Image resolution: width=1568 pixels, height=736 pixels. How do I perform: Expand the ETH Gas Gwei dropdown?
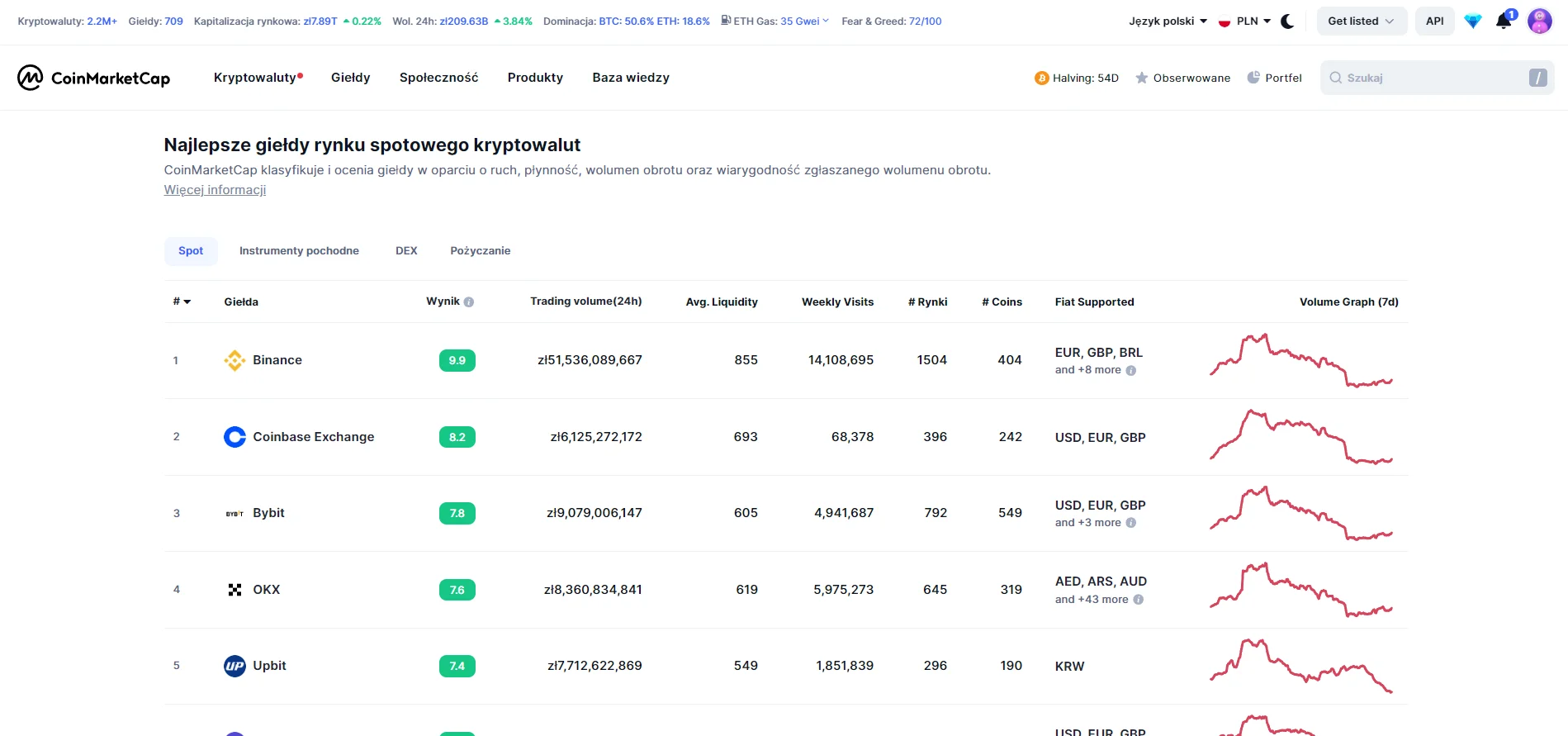[x=804, y=21]
